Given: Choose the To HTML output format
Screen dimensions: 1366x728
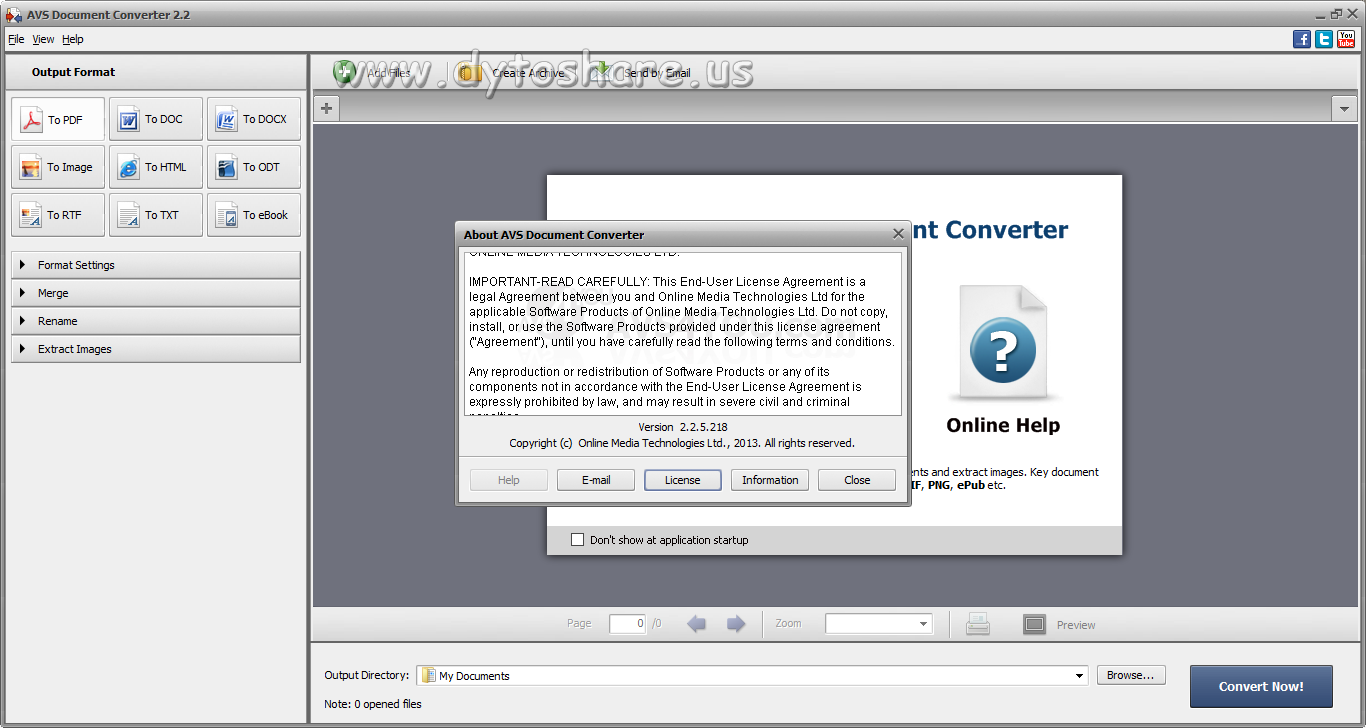Looking at the screenshot, I should click(x=155, y=166).
